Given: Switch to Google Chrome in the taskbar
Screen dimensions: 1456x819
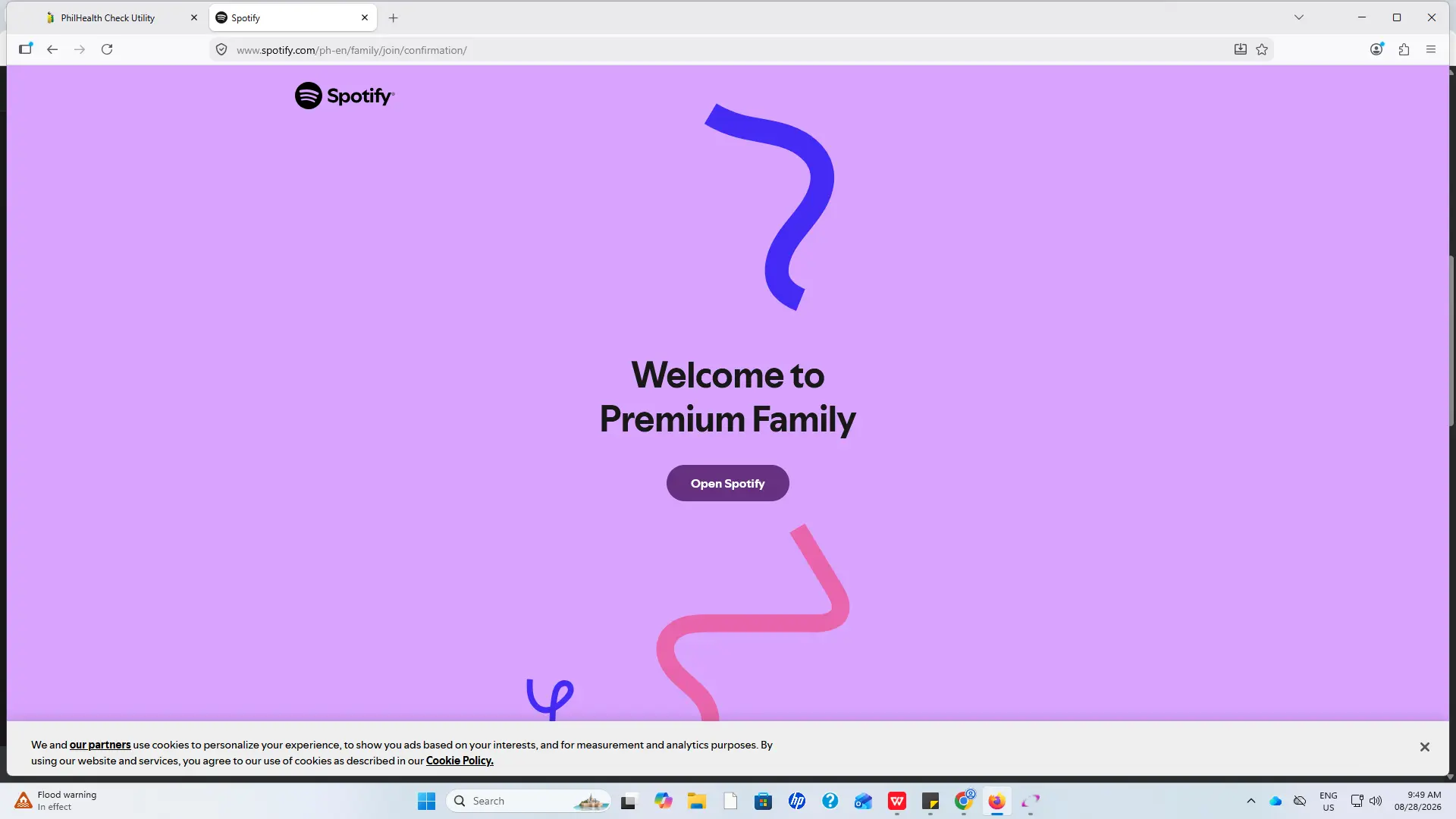Looking at the screenshot, I should pyautogui.click(x=964, y=801).
